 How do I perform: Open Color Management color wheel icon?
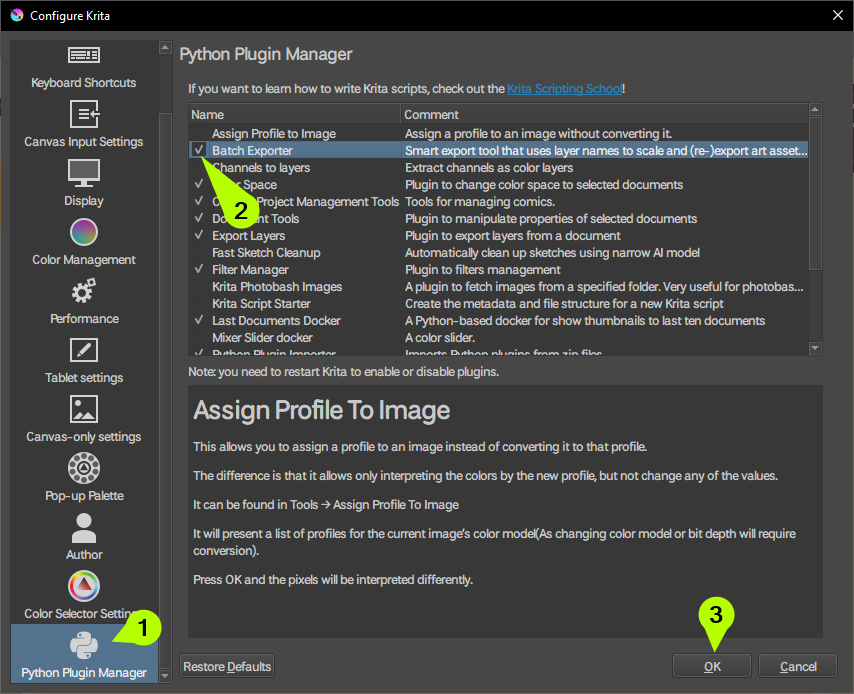[x=83, y=232]
